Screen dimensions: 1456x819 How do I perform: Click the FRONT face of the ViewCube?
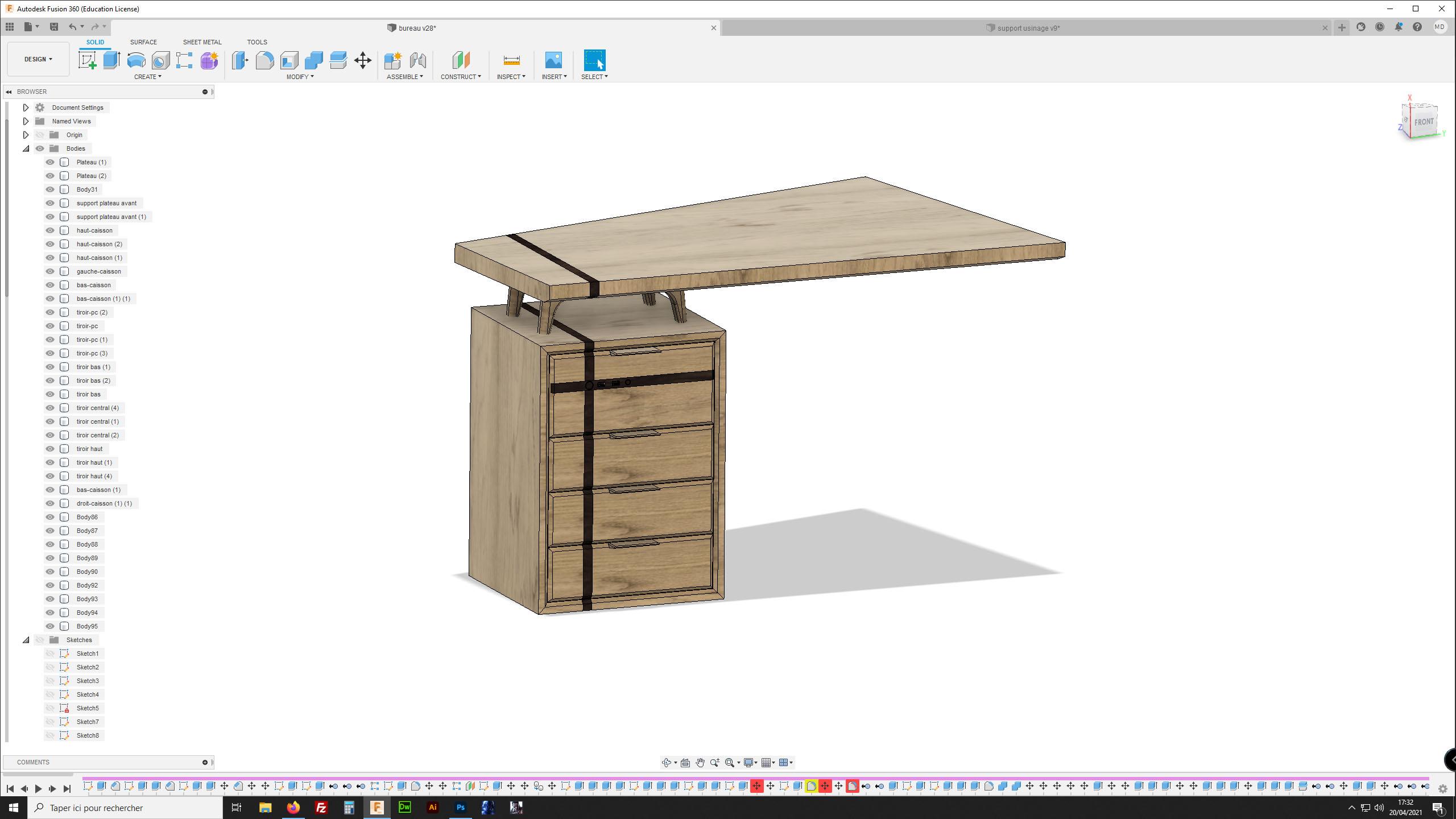pyautogui.click(x=1424, y=122)
